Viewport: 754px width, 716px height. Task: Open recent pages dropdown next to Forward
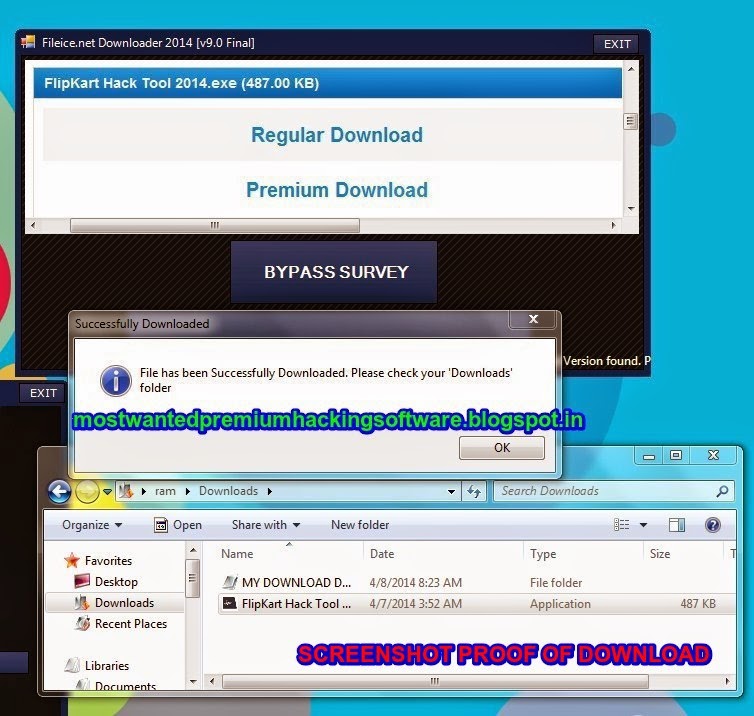click(108, 491)
